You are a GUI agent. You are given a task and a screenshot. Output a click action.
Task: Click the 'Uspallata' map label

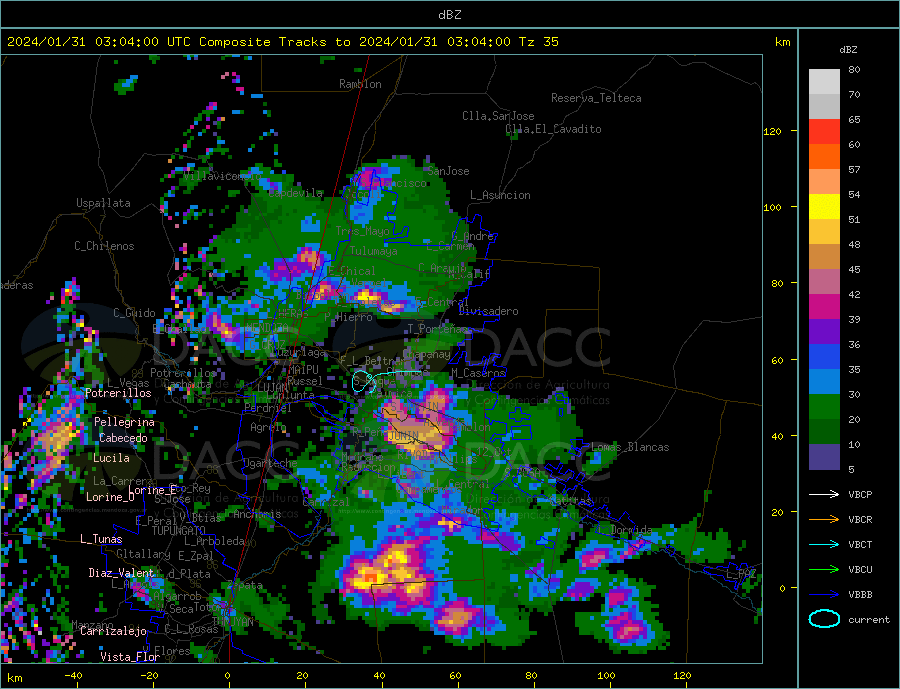tap(103, 203)
